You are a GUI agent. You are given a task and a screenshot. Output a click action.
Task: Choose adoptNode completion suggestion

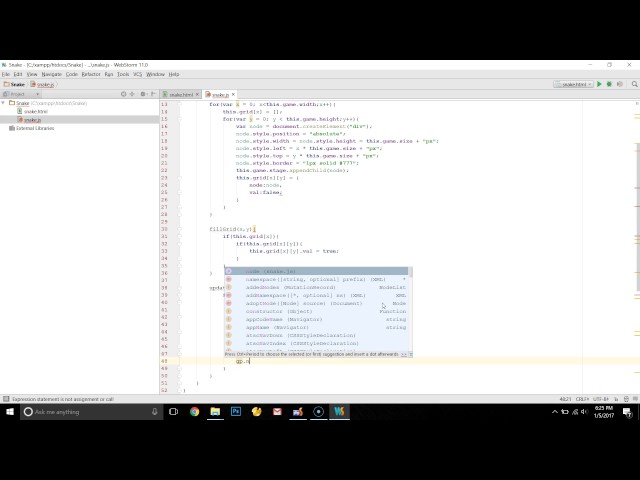[x=316, y=303]
